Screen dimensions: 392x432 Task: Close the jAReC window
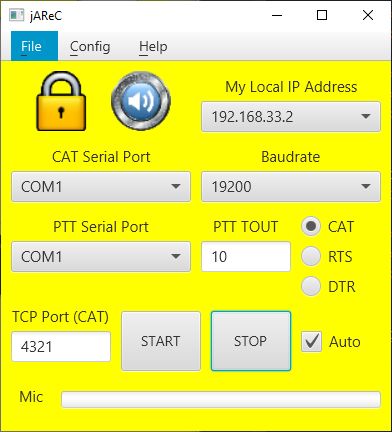[x=368, y=15]
